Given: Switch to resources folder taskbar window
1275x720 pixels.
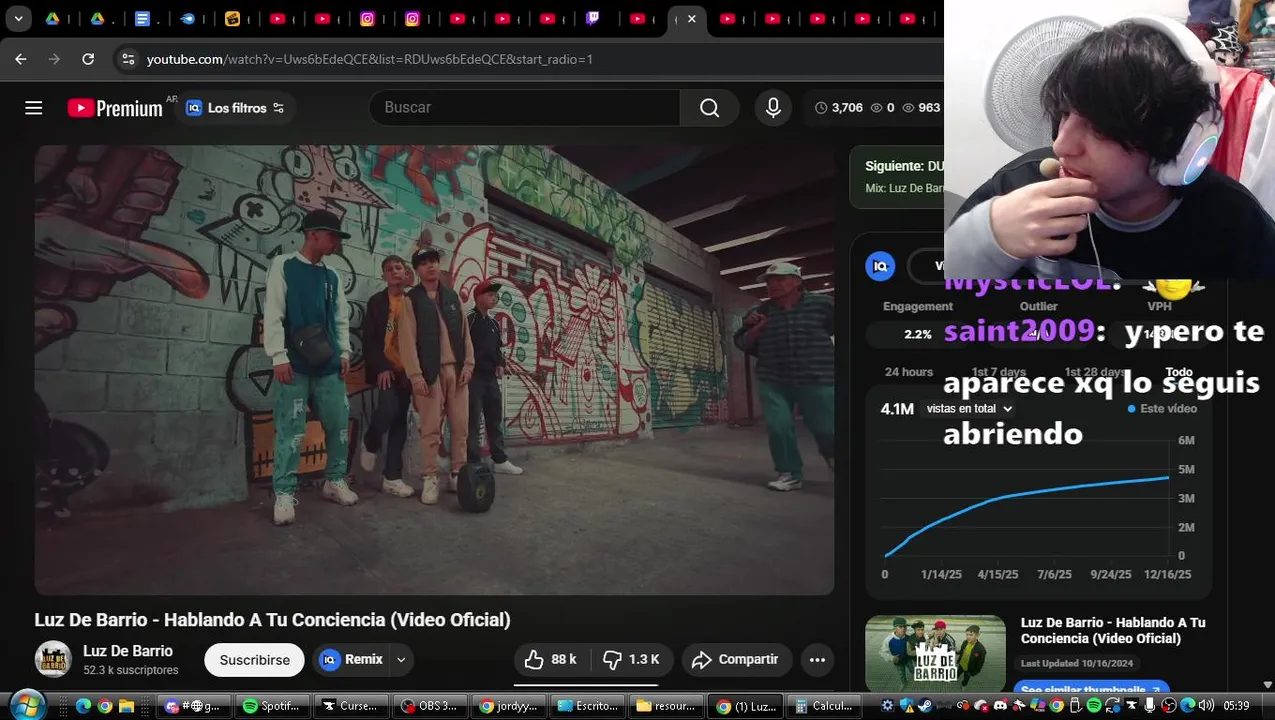Looking at the screenshot, I should tap(666, 706).
